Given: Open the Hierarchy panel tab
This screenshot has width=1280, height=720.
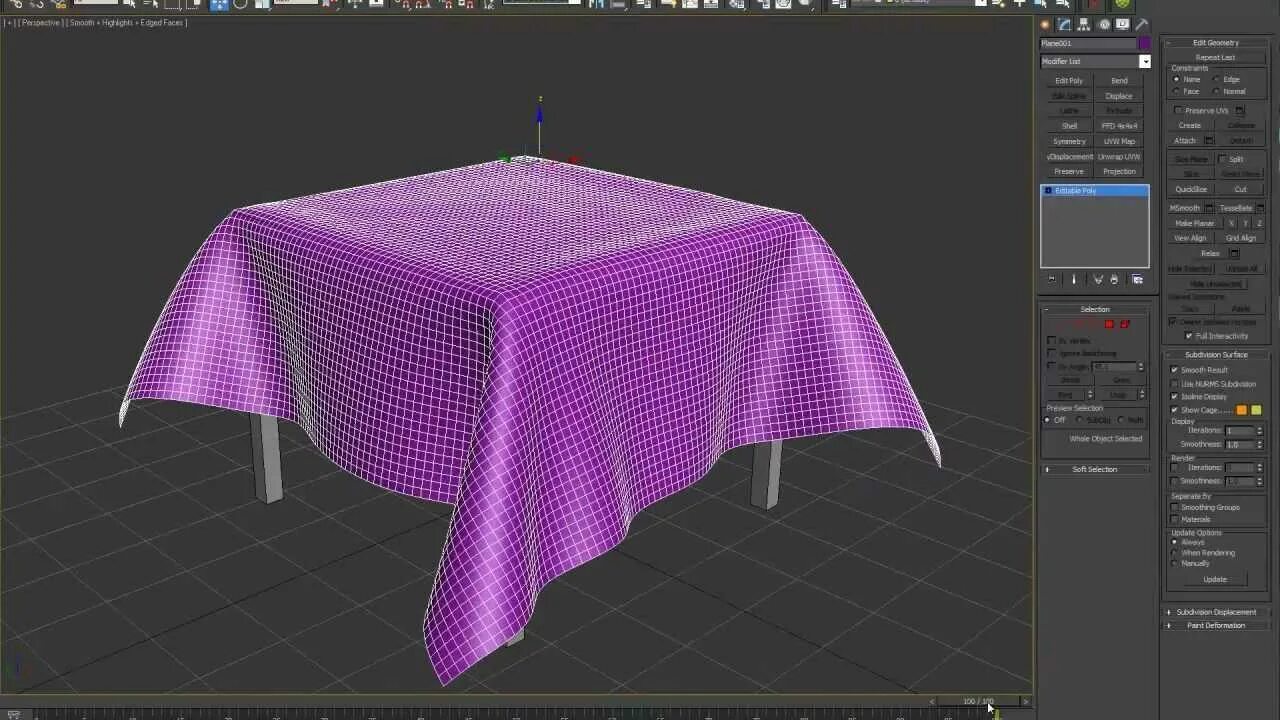Looking at the screenshot, I should click(1084, 24).
